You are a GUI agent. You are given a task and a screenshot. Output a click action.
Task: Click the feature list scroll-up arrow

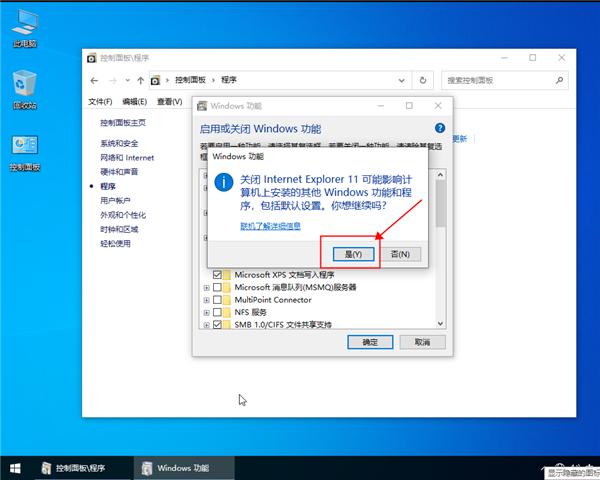(440, 175)
